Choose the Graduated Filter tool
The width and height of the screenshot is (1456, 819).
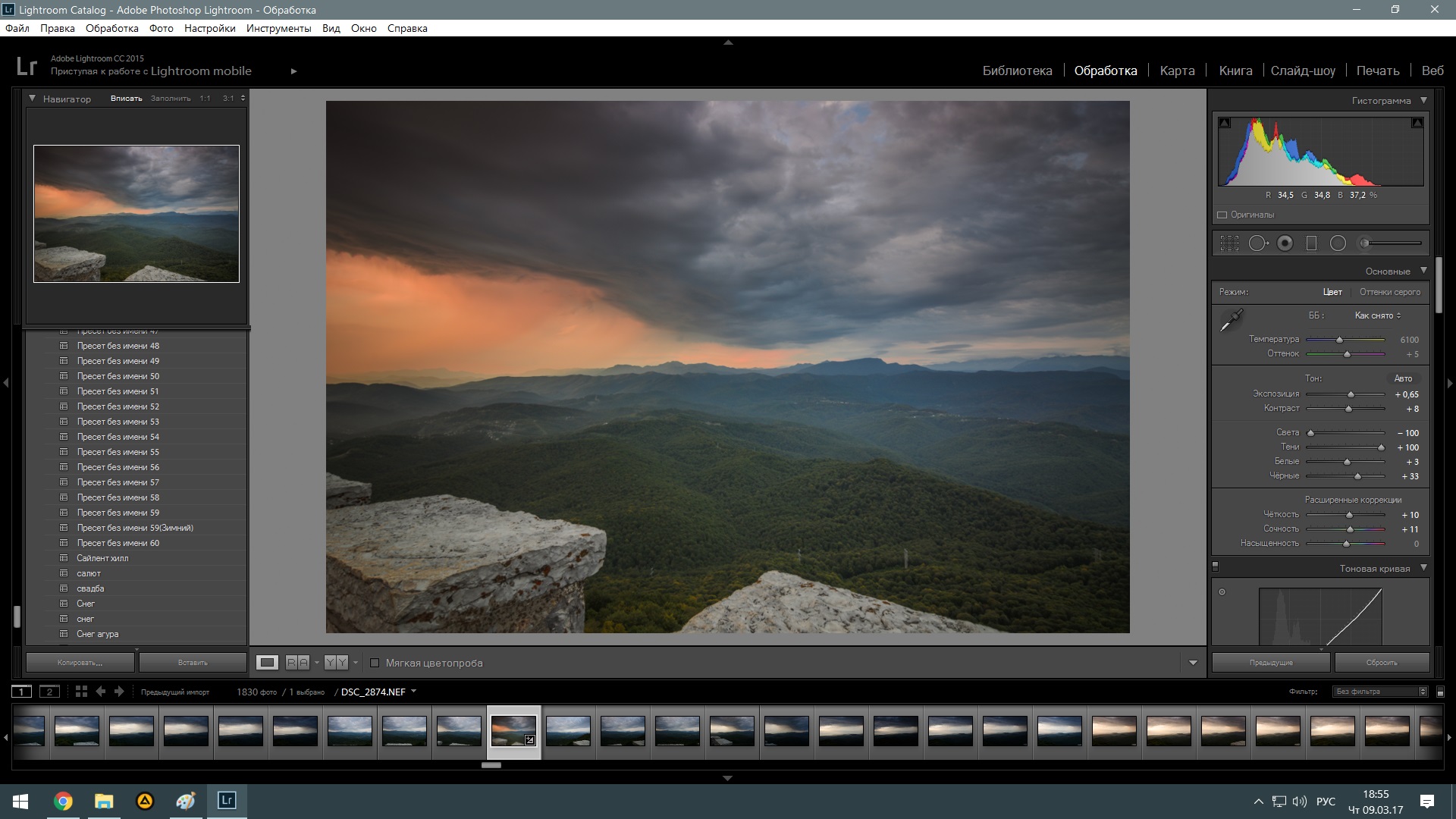click(x=1311, y=243)
